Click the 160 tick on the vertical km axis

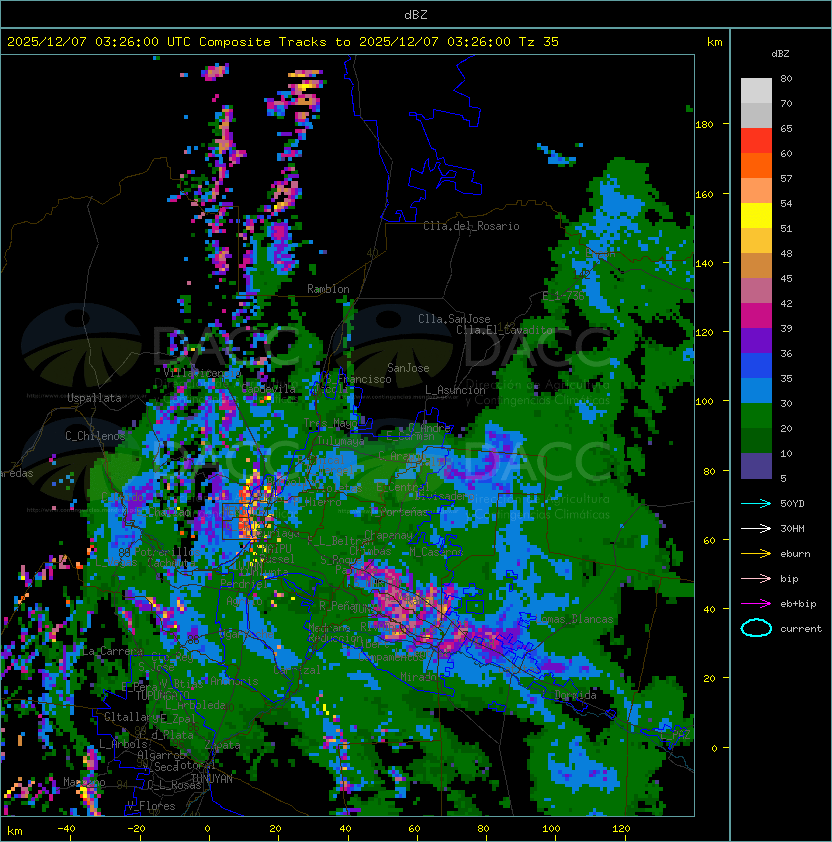(704, 194)
